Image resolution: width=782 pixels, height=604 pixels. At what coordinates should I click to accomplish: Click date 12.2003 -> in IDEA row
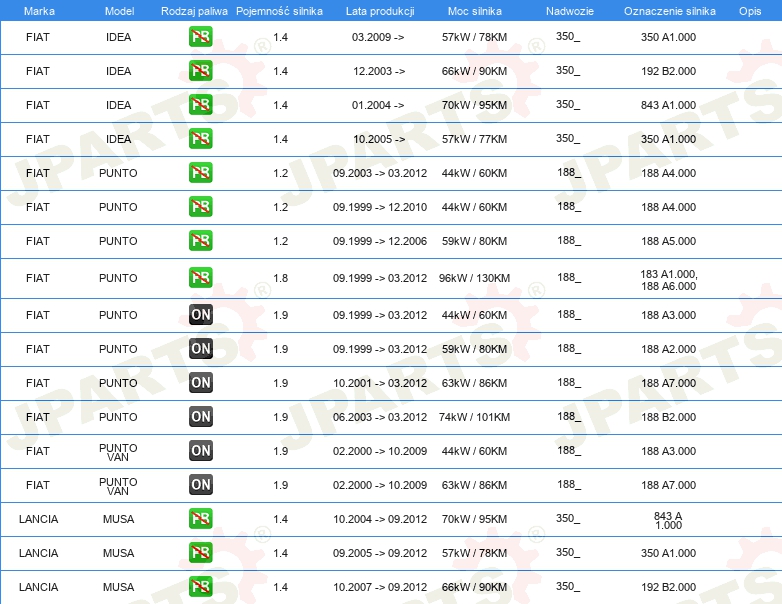click(x=379, y=71)
